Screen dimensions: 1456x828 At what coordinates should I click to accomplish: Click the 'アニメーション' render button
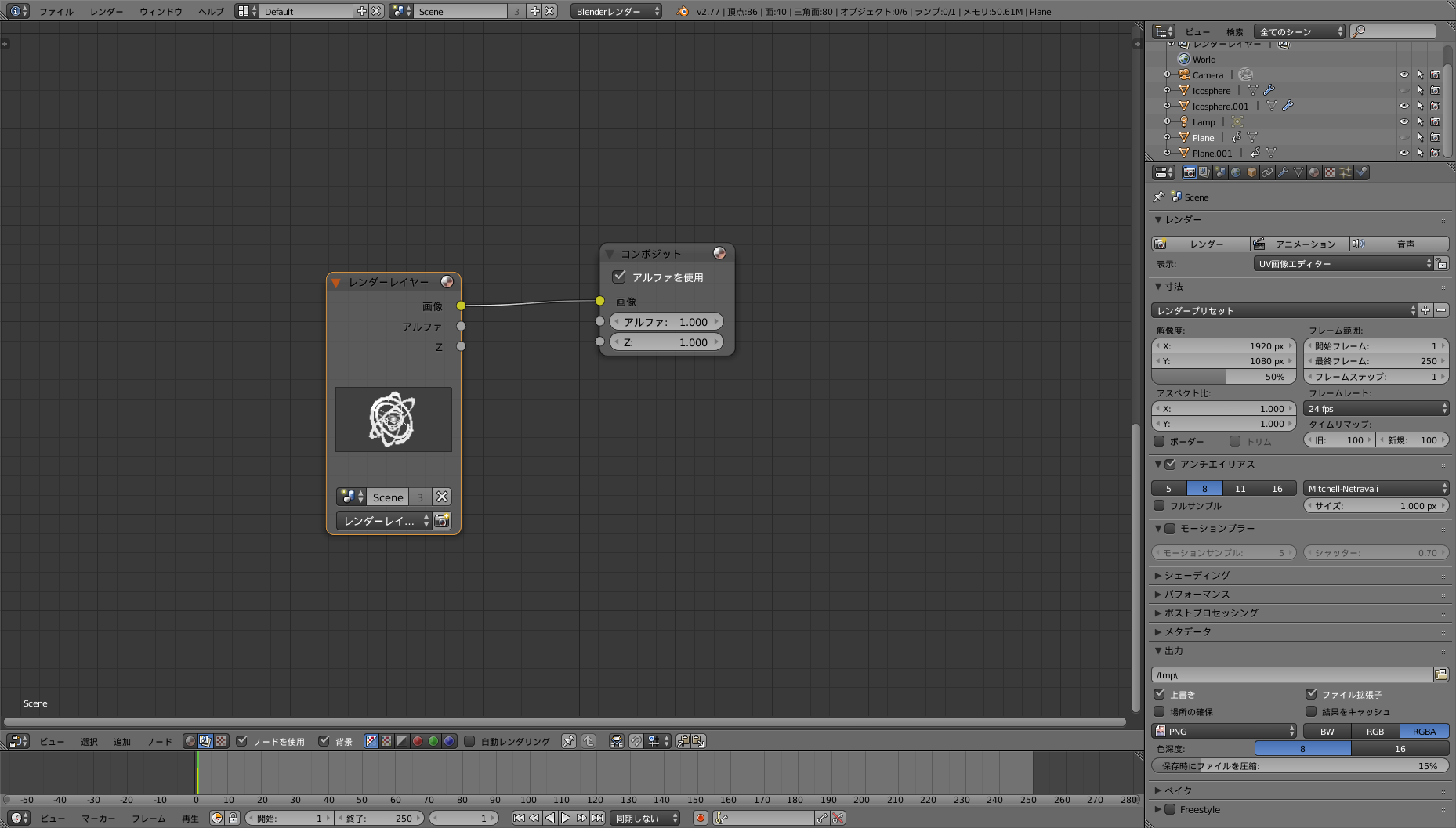[x=1300, y=244]
